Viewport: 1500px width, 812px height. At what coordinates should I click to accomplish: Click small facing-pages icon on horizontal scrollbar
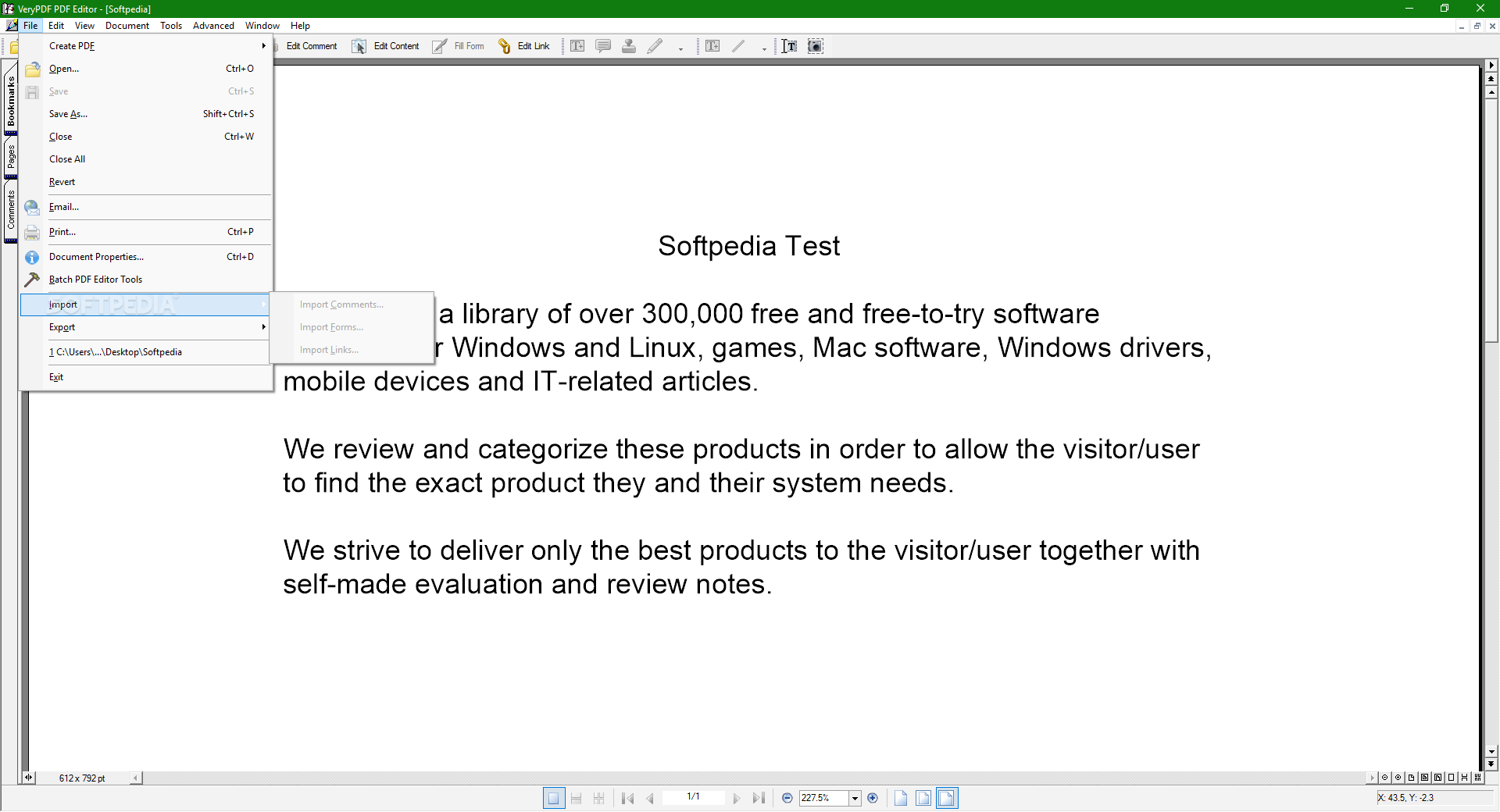click(1478, 778)
